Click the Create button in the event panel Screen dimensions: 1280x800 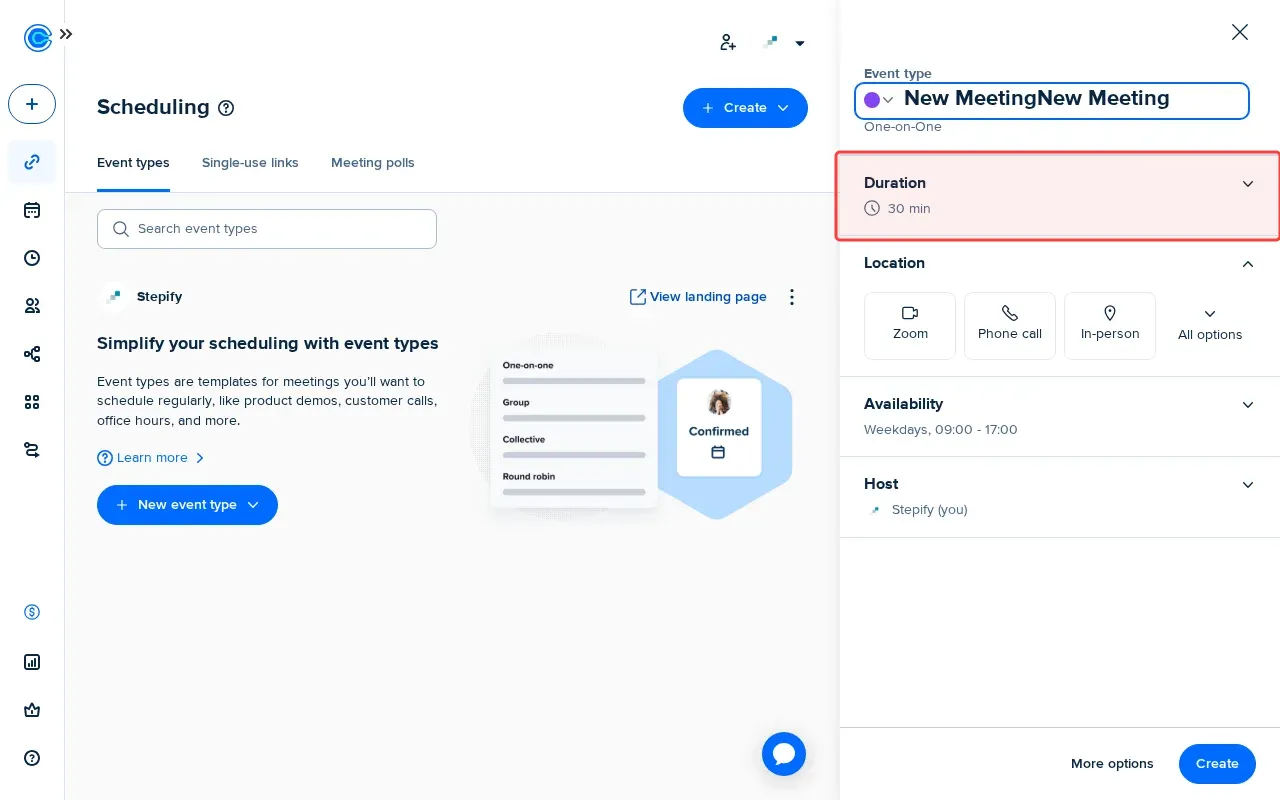(x=1216, y=763)
